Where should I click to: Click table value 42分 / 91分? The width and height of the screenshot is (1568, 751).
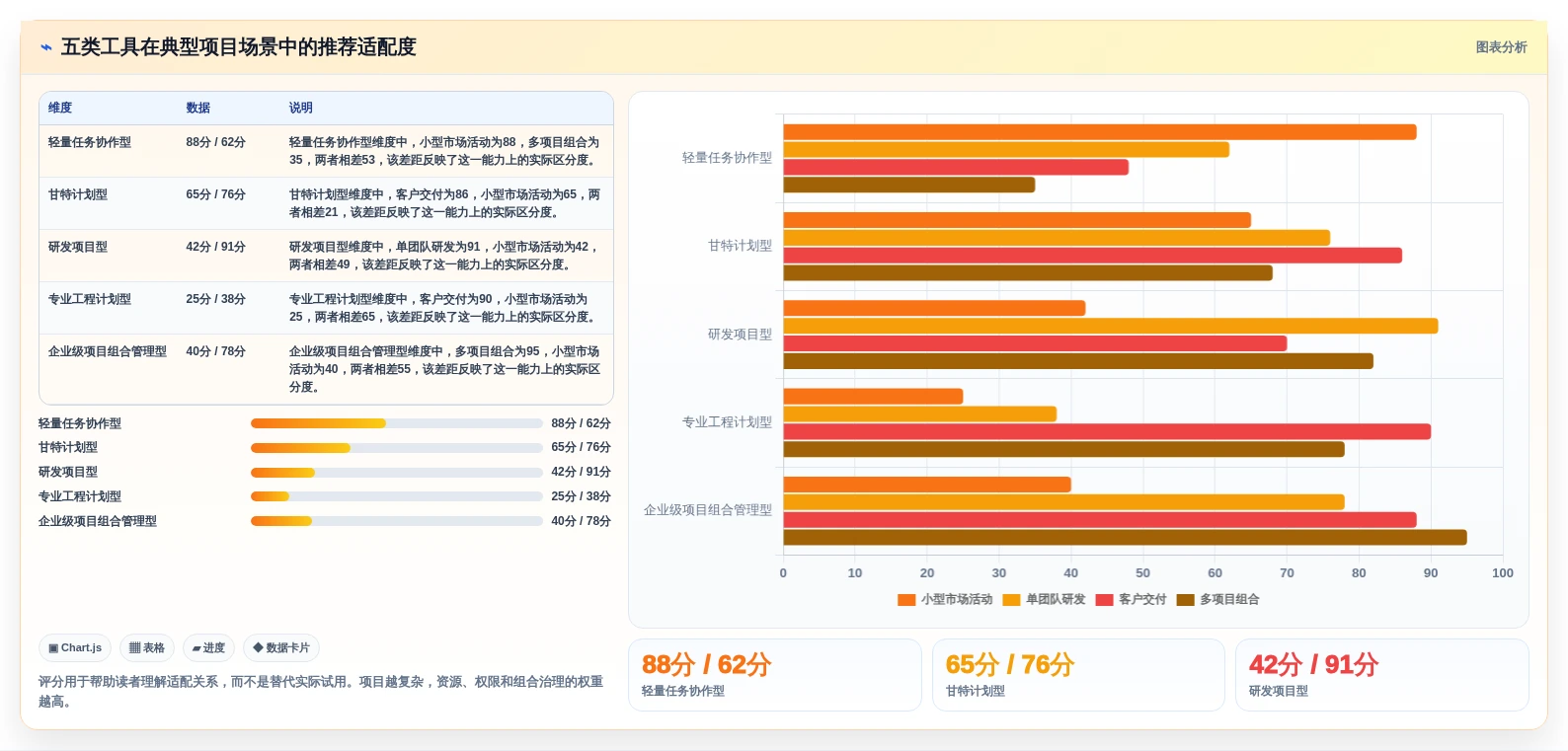tap(216, 247)
